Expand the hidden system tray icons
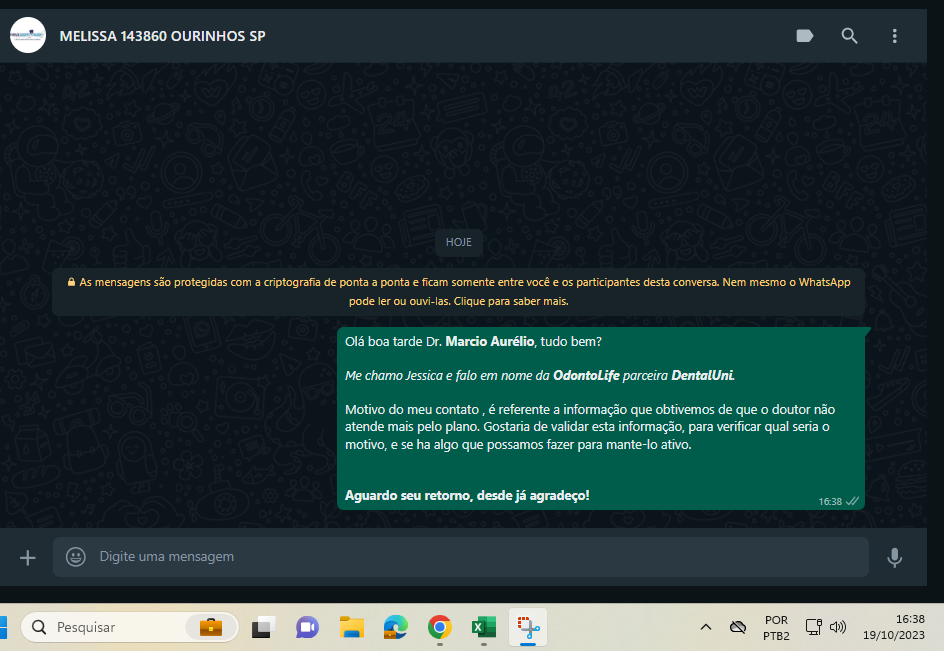 coord(706,627)
